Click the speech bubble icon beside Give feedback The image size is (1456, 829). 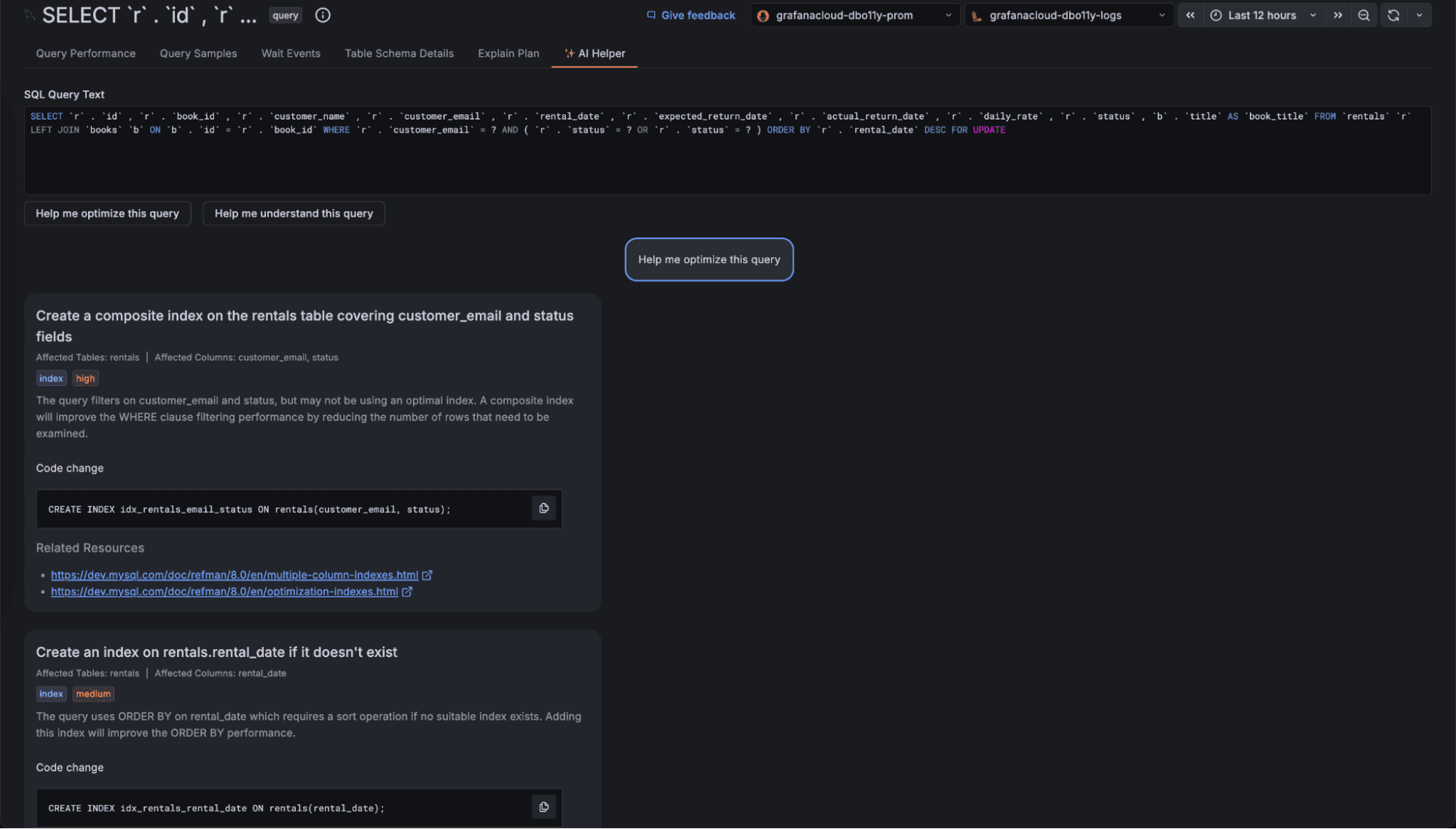pos(650,15)
